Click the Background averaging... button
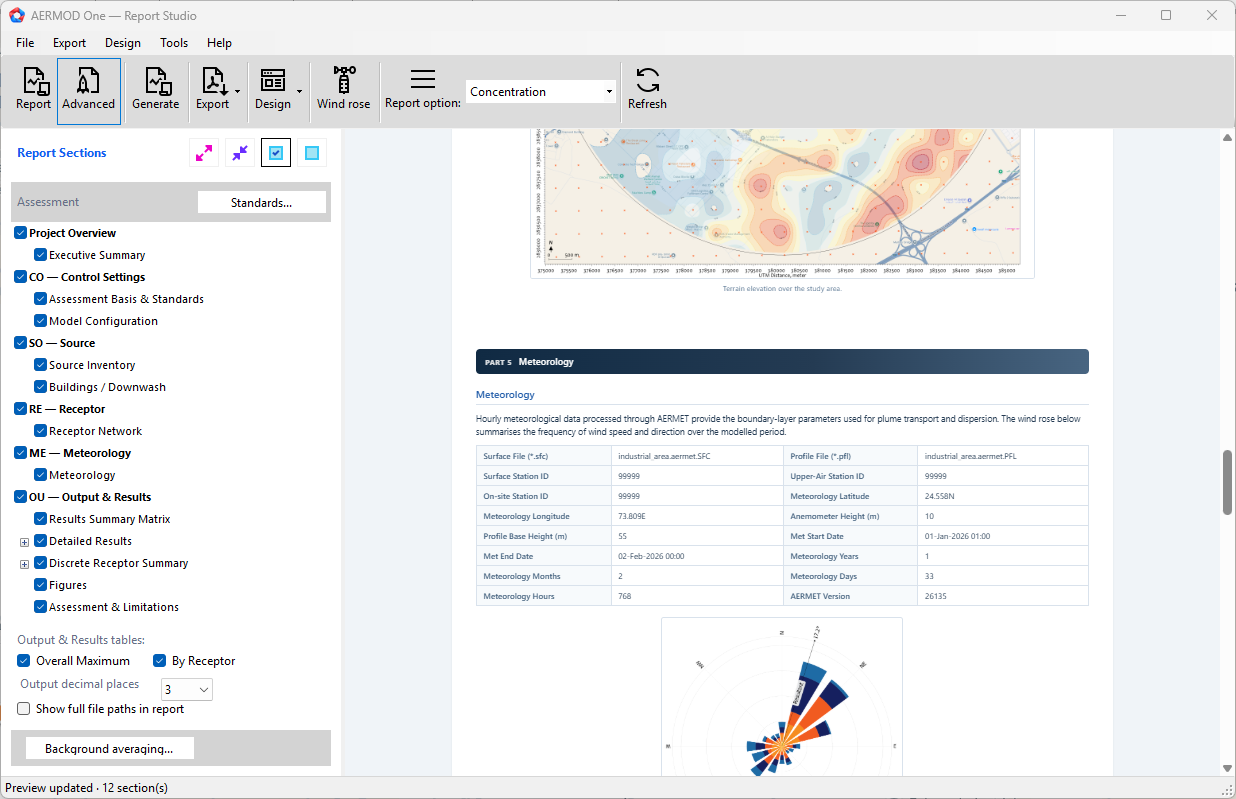Image resolution: width=1236 pixels, height=799 pixels. 109,748
